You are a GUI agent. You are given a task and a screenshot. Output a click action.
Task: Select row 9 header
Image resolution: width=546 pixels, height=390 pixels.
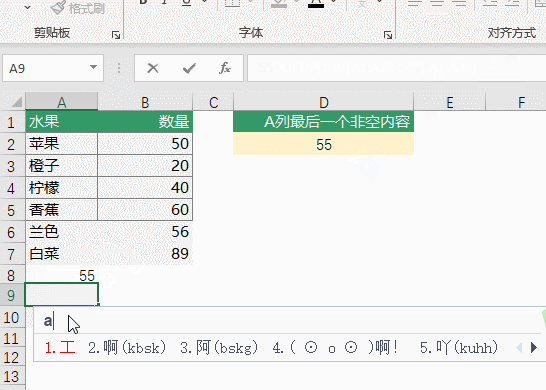click(12, 296)
